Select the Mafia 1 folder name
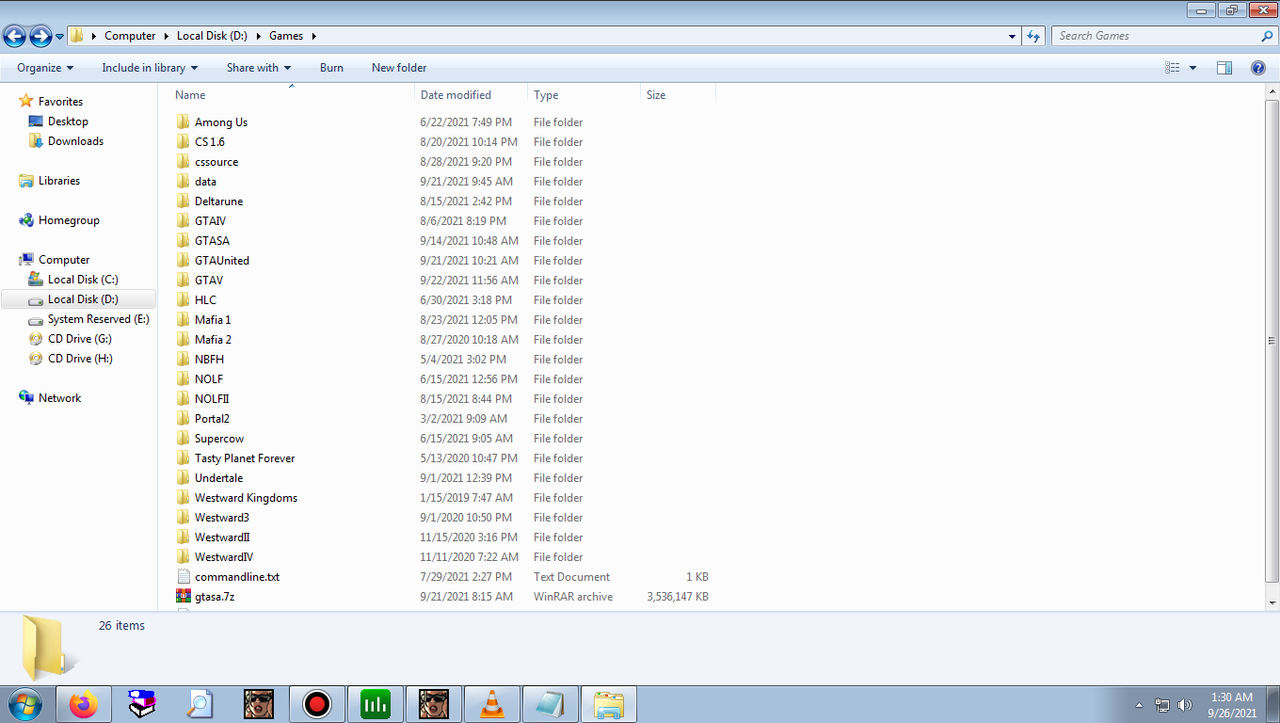The image size is (1280, 723). point(213,320)
